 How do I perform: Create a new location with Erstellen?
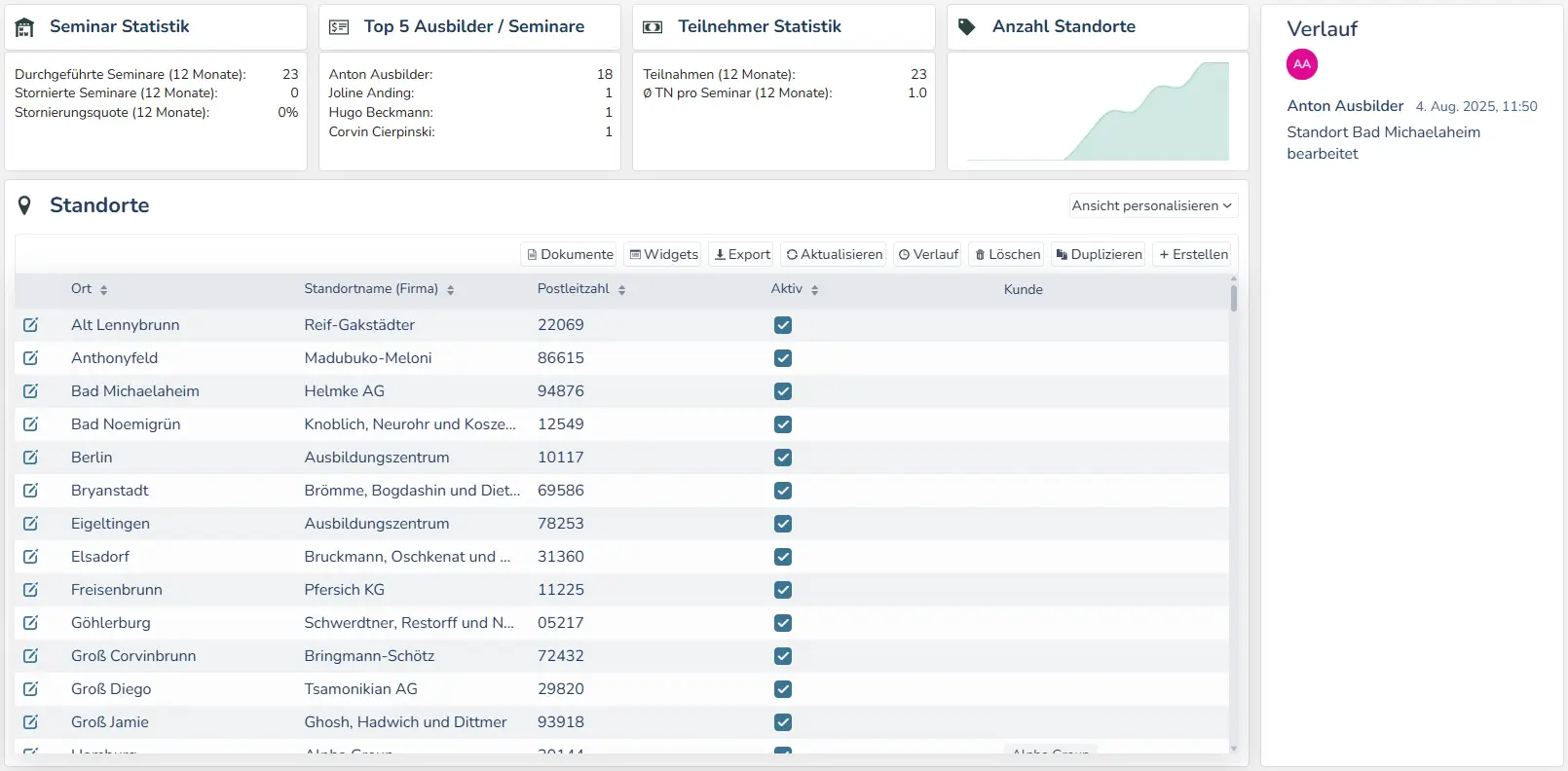(1193, 254)
